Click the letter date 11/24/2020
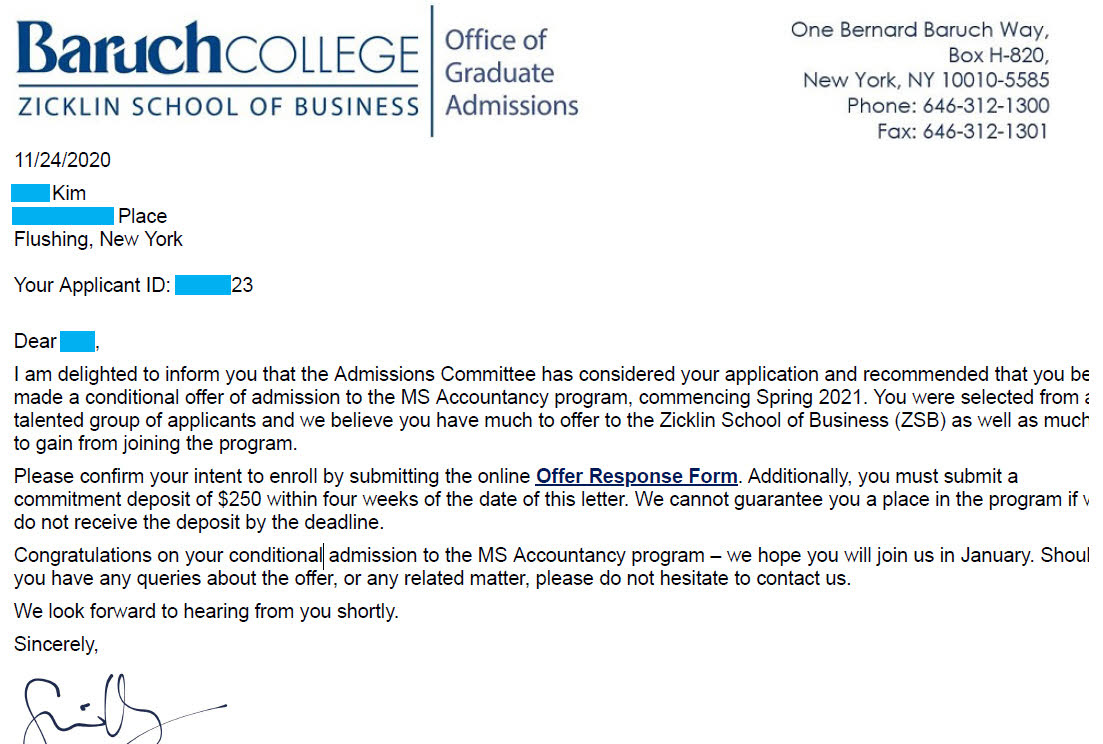This screenshot has height=744, width=1103. click(x=62, y=160)
